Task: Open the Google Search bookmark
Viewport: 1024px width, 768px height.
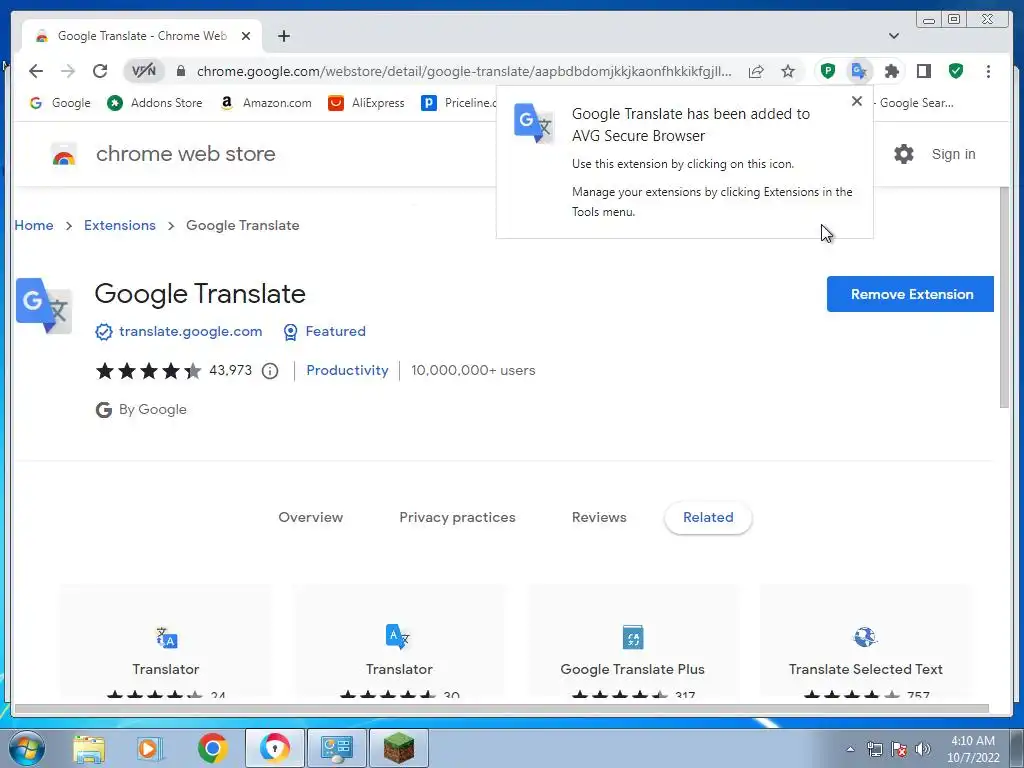Action: click(x=916, y=103)
